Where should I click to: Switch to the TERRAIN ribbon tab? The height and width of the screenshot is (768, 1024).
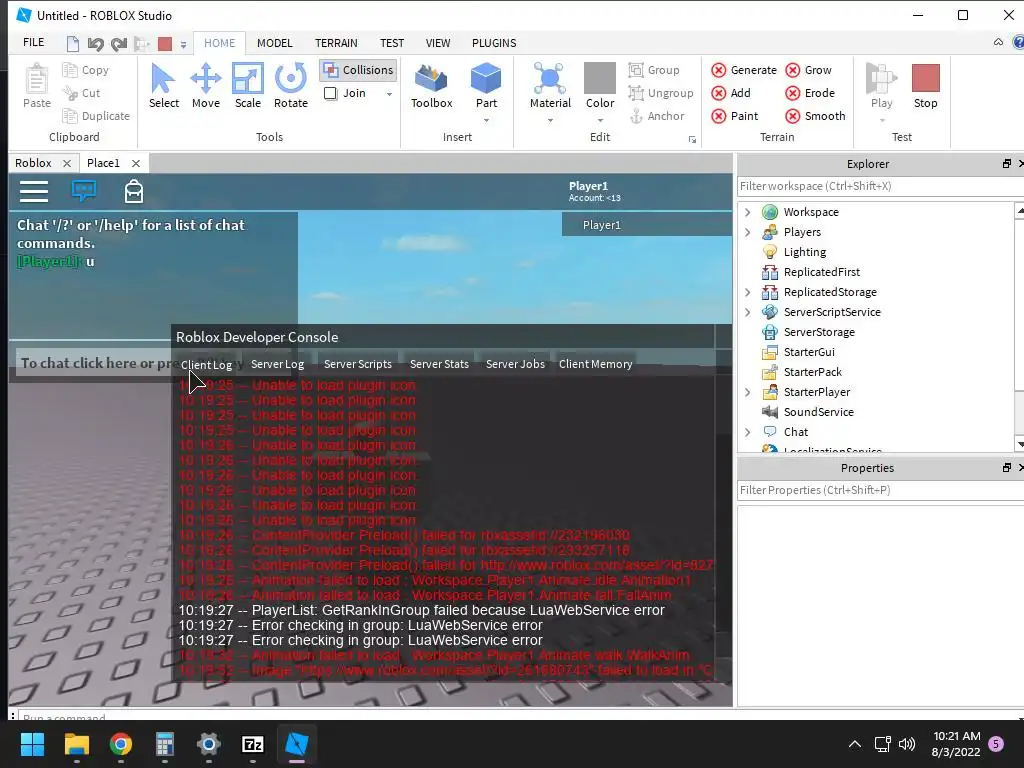click(336, 43)
